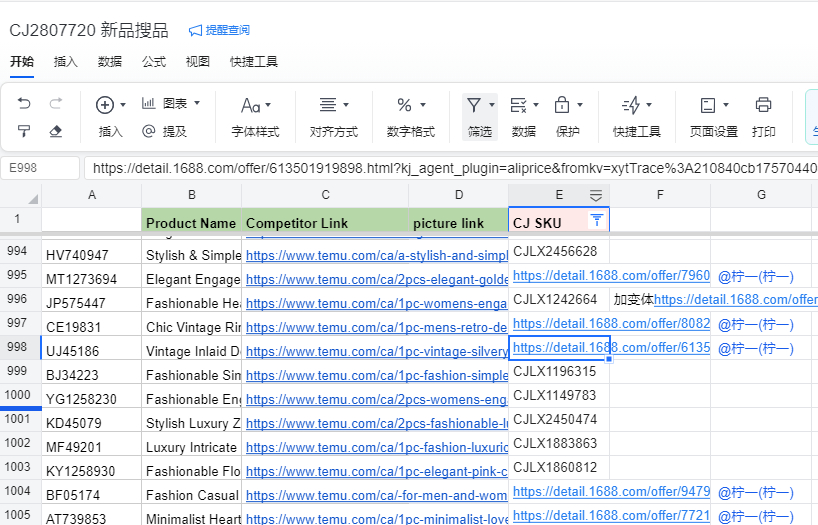Image resolution: width=818 pixels, height=525 pixels.
Task: Click the cell reference box showing E998
Action: click(x=40, y=168)
